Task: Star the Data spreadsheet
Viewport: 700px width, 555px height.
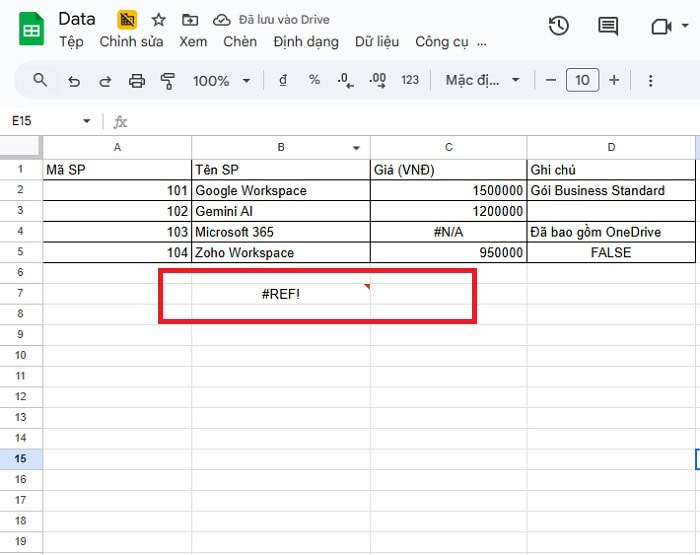Action: tap(158, 20)
